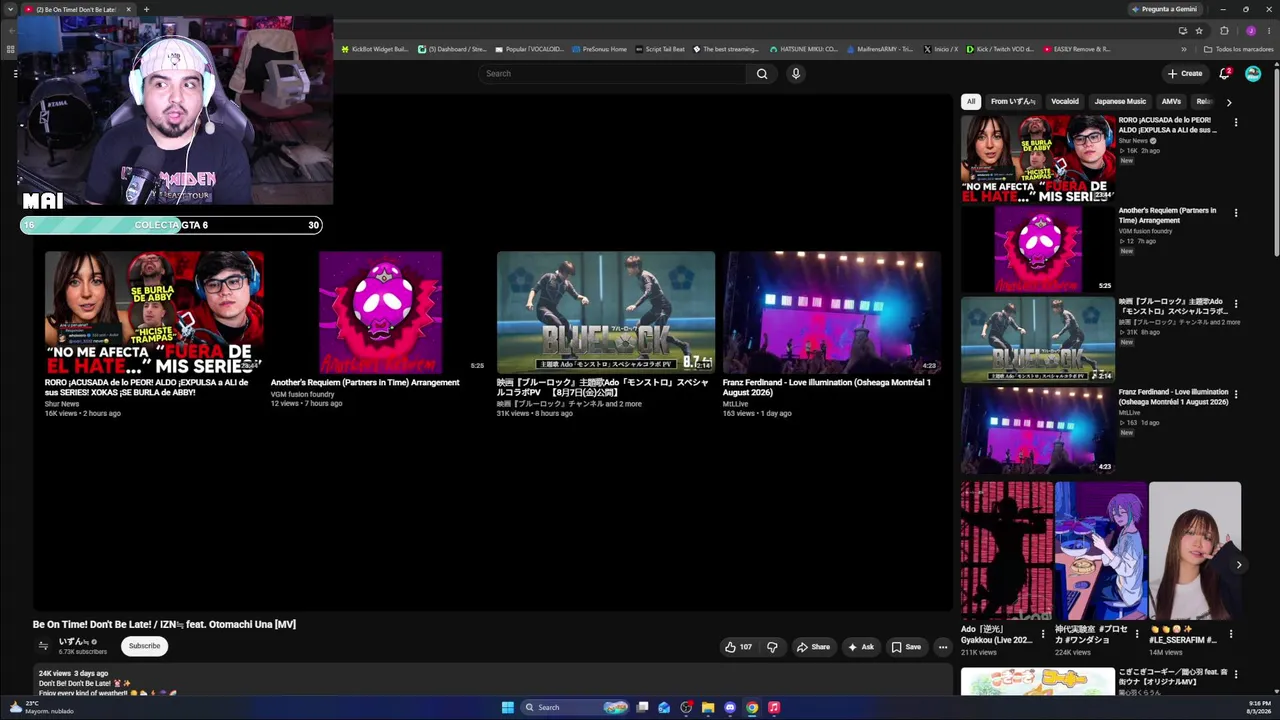Click the YouTube search input field
Viewport: 1280px width, 720px height.
[612, 73]
